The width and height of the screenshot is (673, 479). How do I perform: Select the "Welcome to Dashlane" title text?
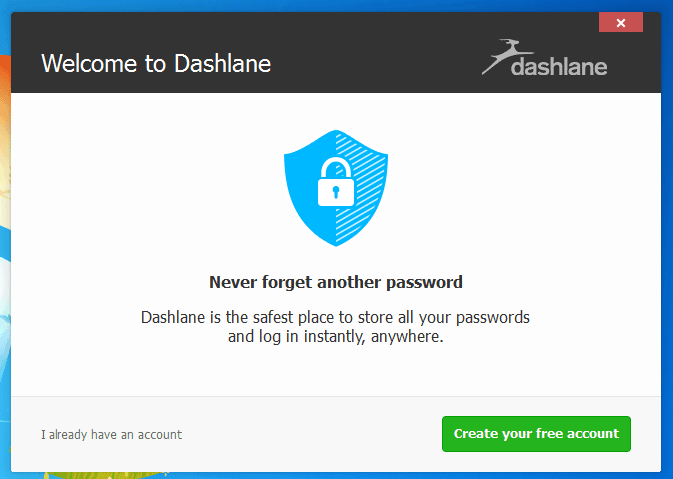pyautogui.click(x=156, y=64)
